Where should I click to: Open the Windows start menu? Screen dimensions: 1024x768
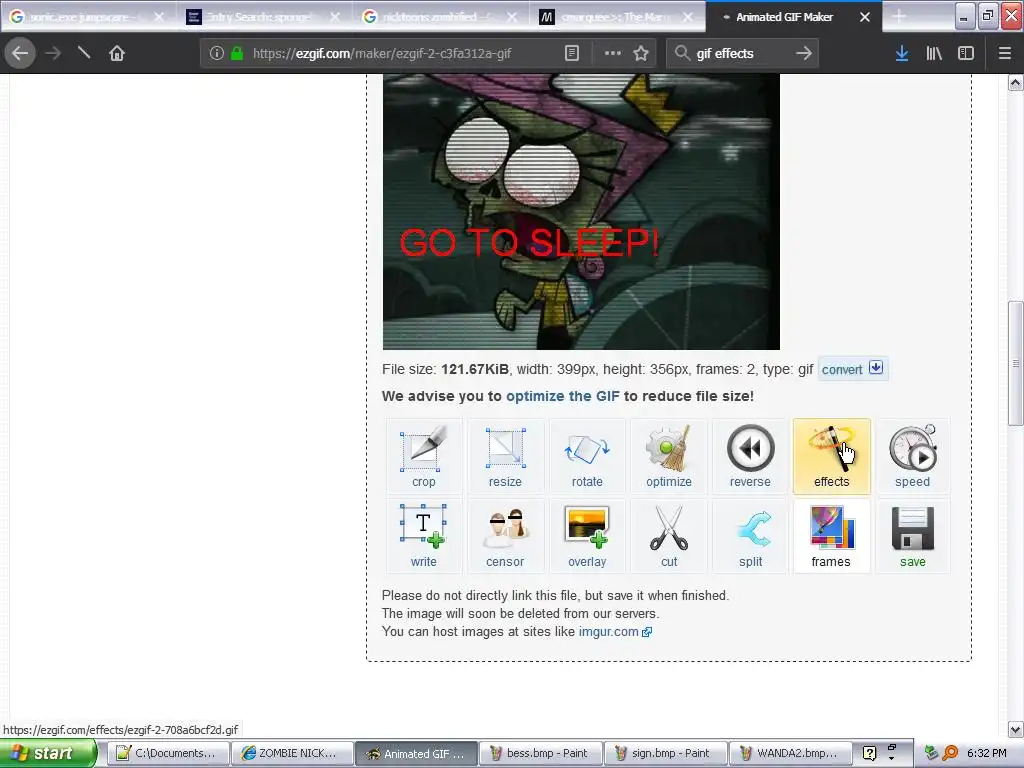pyautogui.click(x=48, y=753)
